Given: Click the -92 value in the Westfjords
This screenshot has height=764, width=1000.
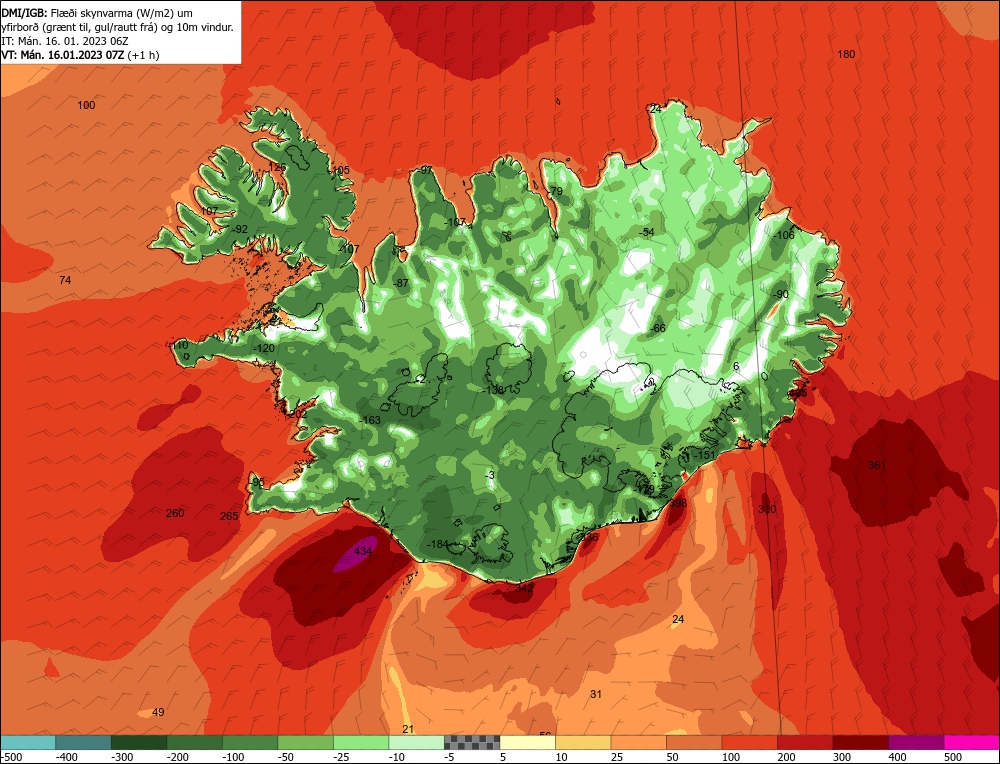Looking at the screenshot, I should pos(239,229).
